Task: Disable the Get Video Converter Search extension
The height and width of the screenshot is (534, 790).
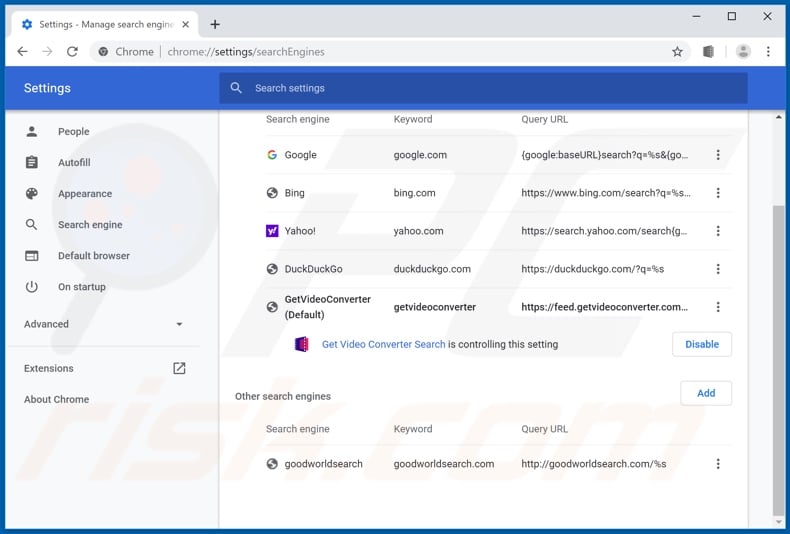Action: pos(702,344)
